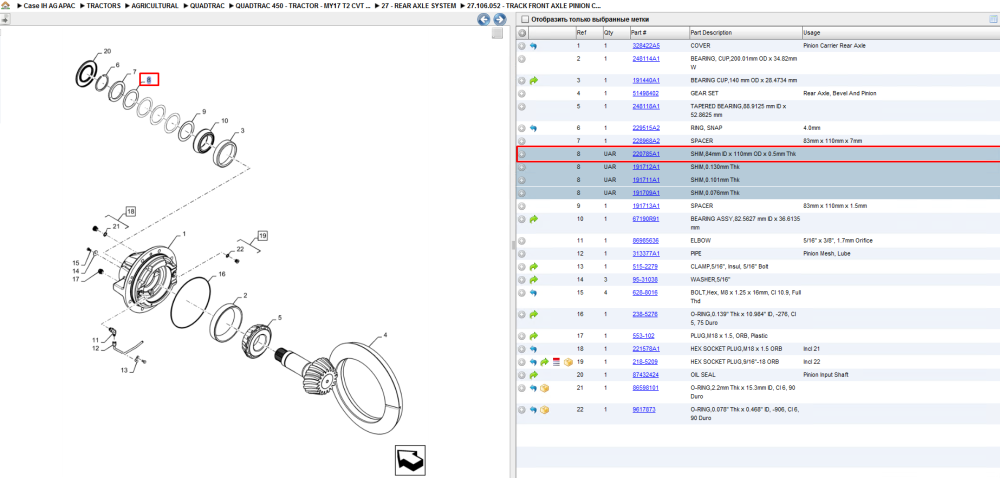Click the red list icon on row 19
1000x478 pixels.
(556, 362)
